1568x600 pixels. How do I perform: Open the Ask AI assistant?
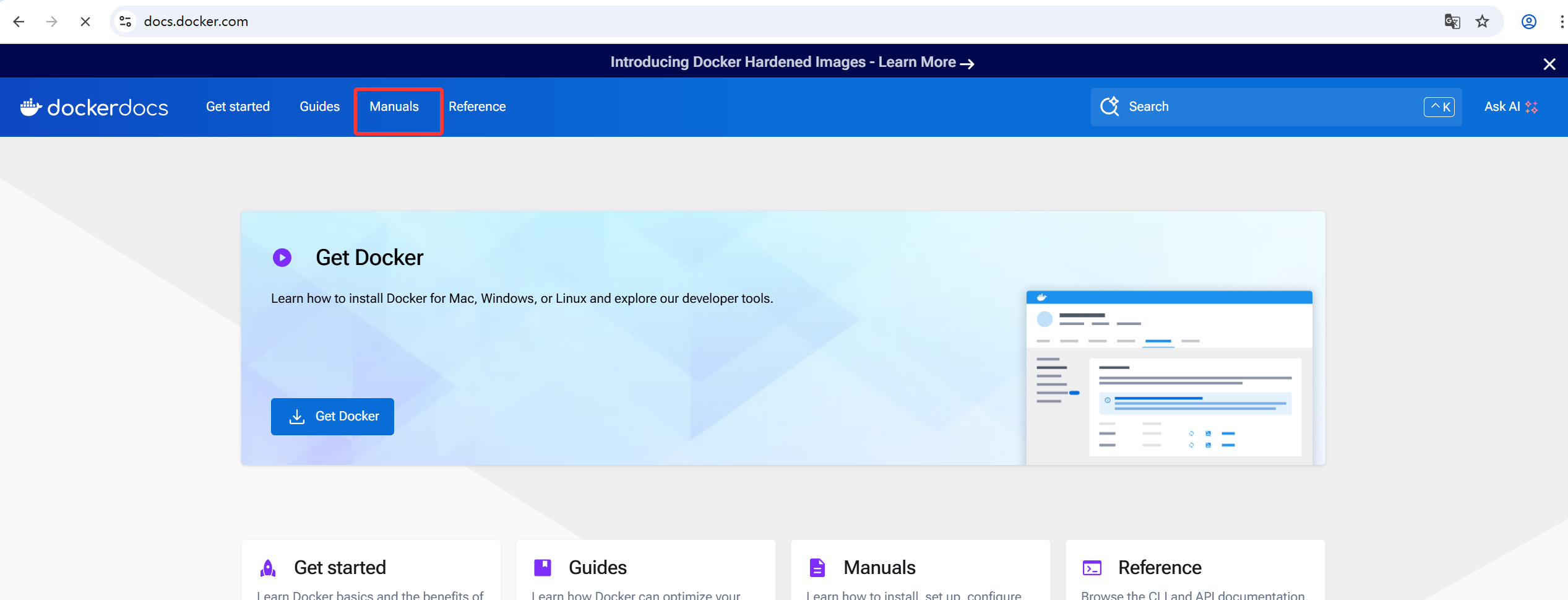pyautogui.click(x=1511, y=107)
